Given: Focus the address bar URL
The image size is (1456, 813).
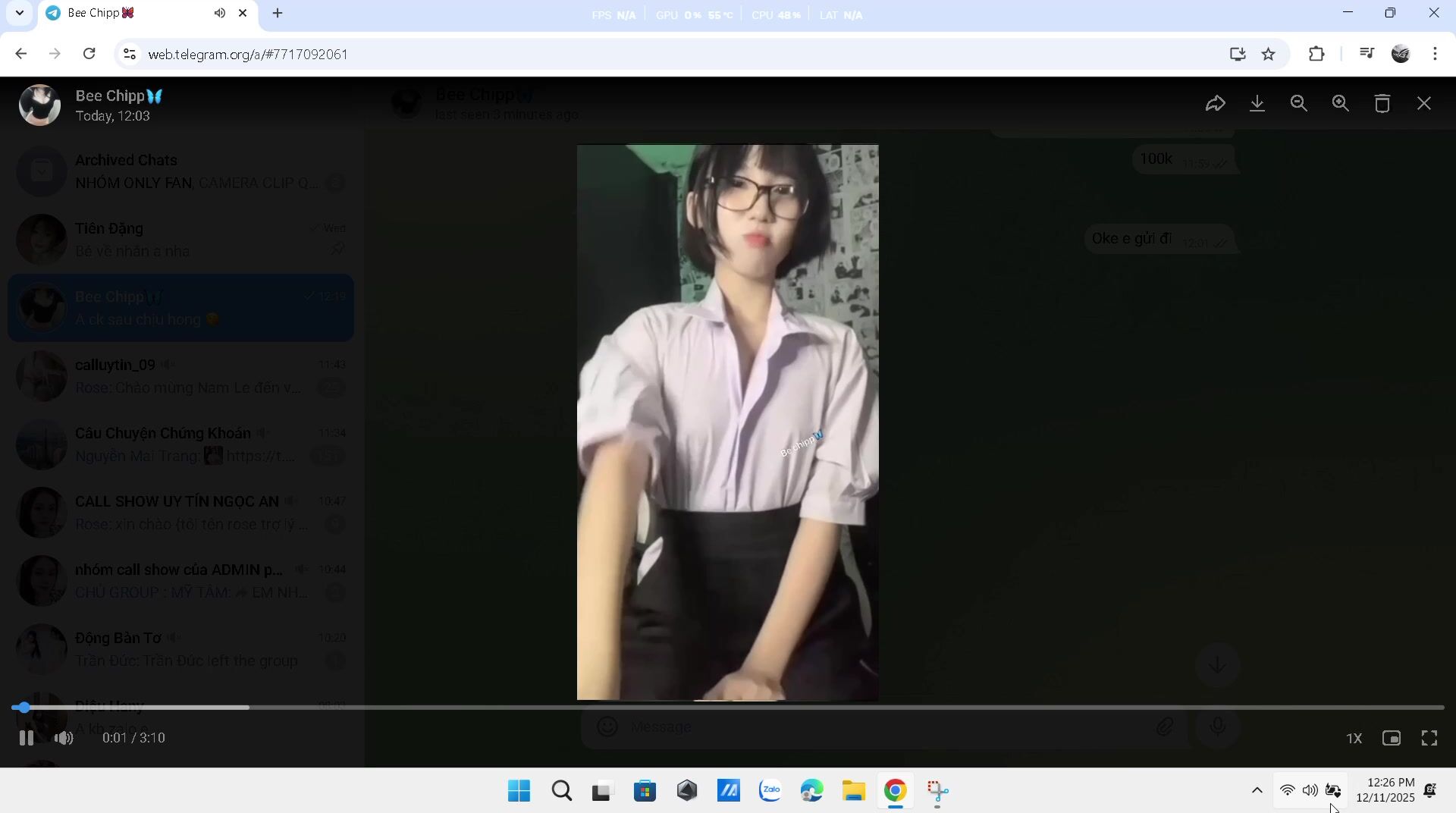Looking at the screenshot, I should point(248,55).
